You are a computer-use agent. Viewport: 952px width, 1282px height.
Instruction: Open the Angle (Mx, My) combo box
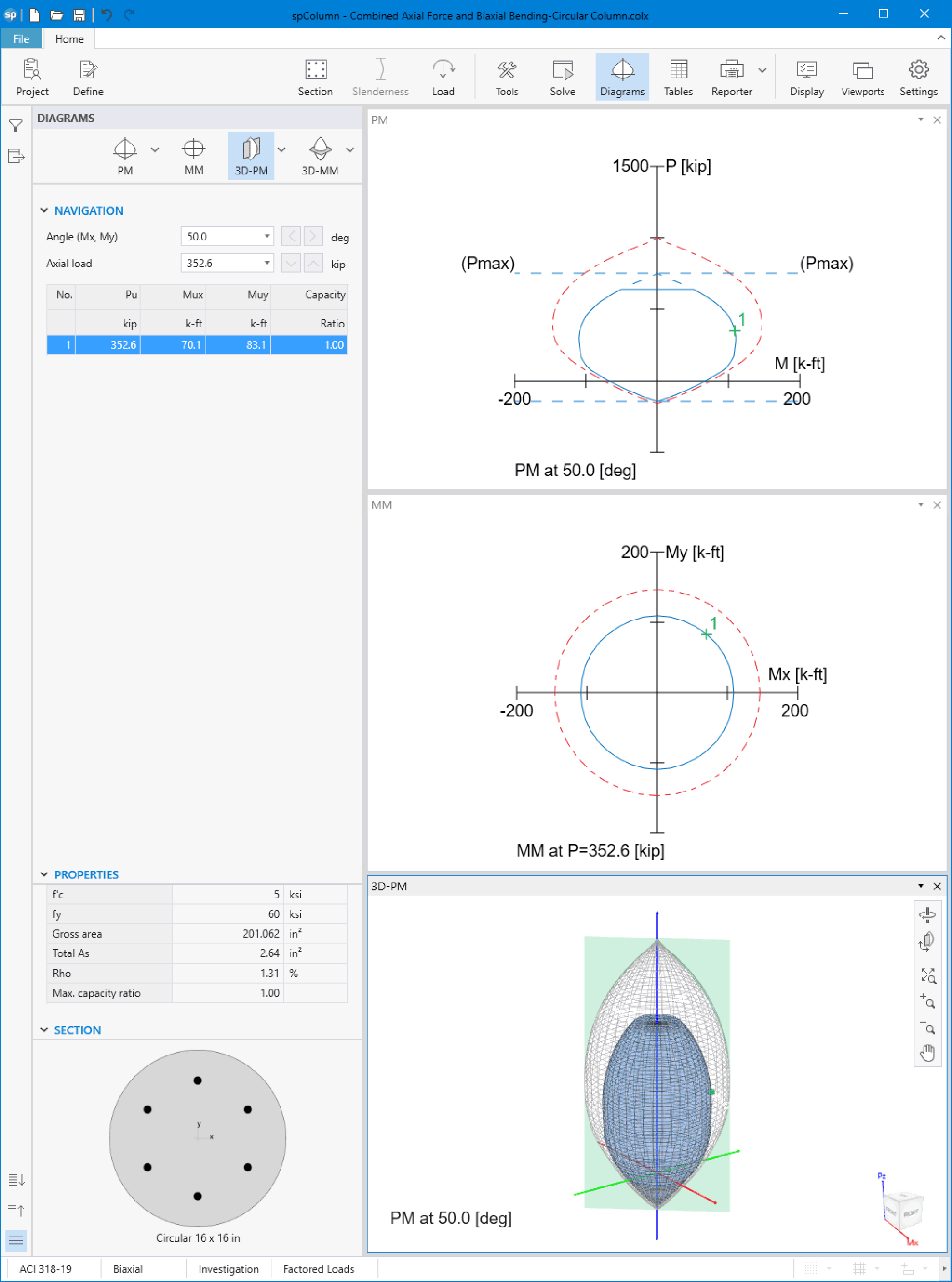[x=267, y=236]
